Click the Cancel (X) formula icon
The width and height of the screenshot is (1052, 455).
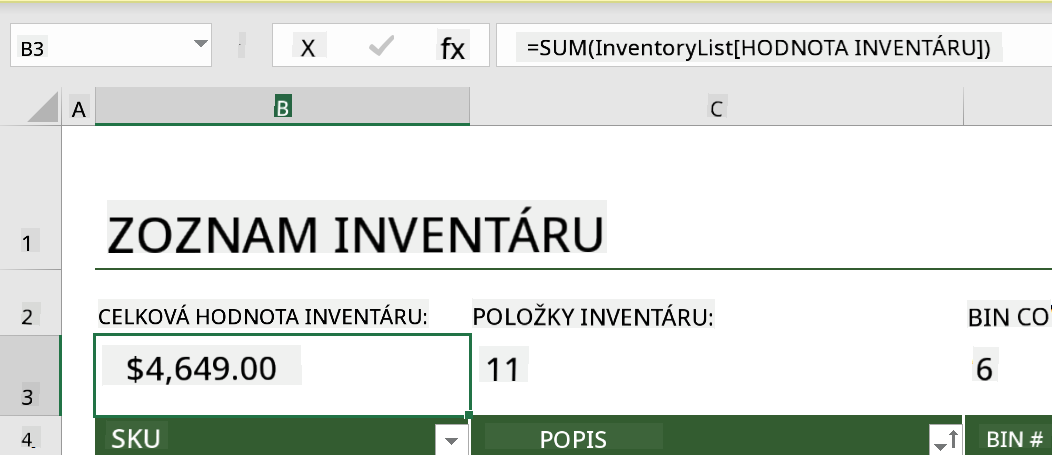click(x=307, y=48)
